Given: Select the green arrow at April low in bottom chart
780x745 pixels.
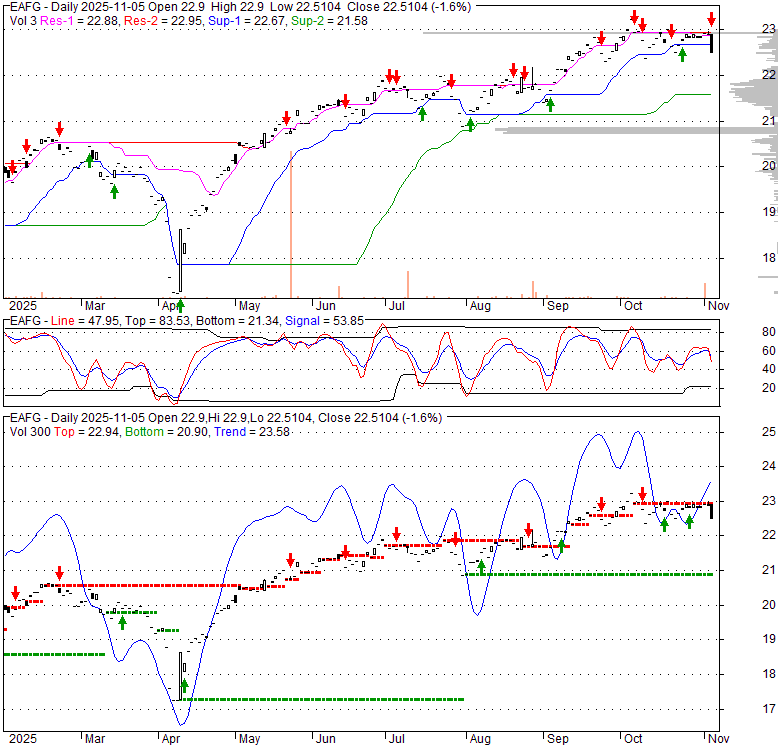Looking at the screenshot, I should click(x=184, y=685).
